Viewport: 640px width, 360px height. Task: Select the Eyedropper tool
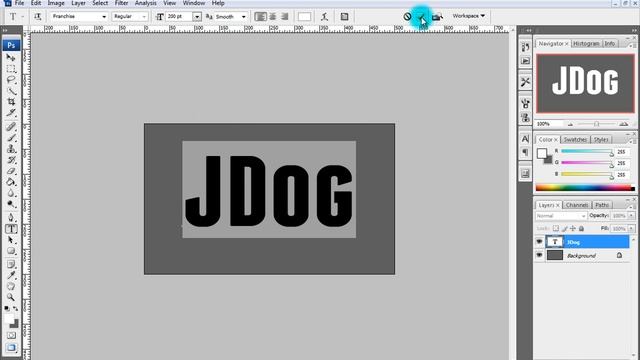coord(11,276)
